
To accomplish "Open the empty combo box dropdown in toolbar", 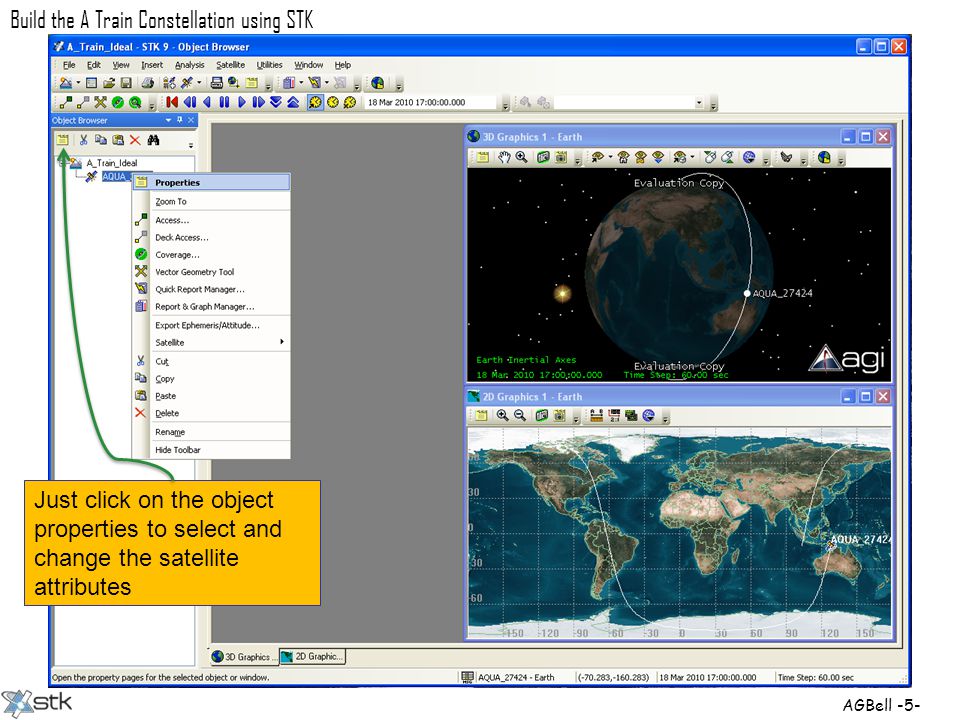I will 699,102.
